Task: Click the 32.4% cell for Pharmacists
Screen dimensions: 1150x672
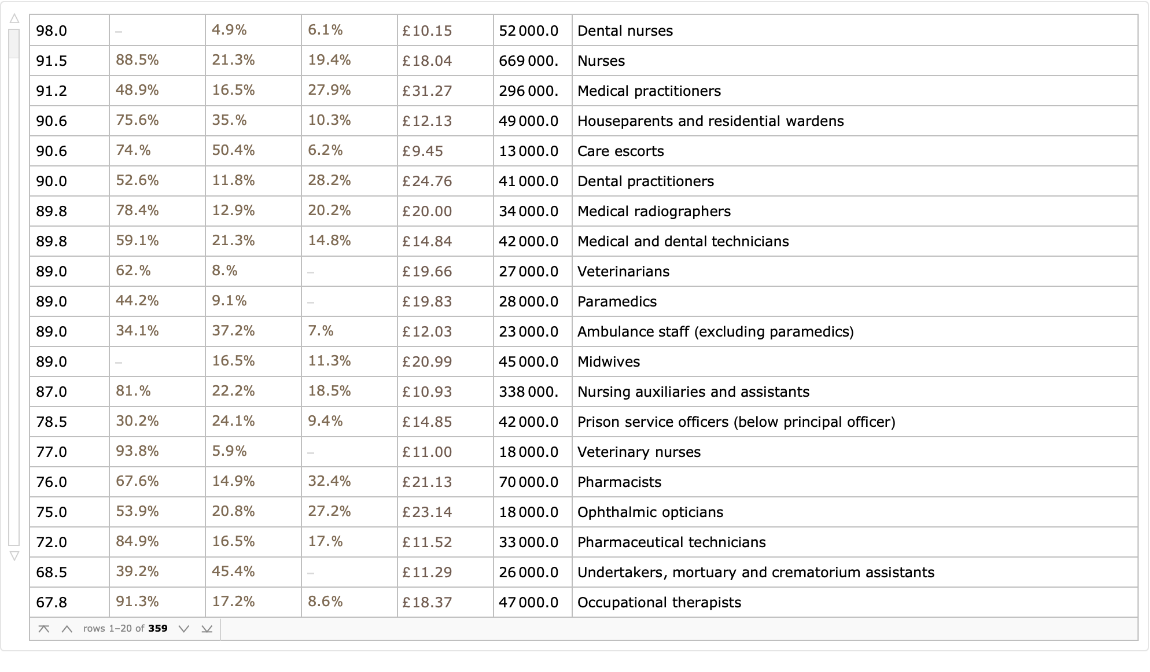Action: [x=329, y=482]
